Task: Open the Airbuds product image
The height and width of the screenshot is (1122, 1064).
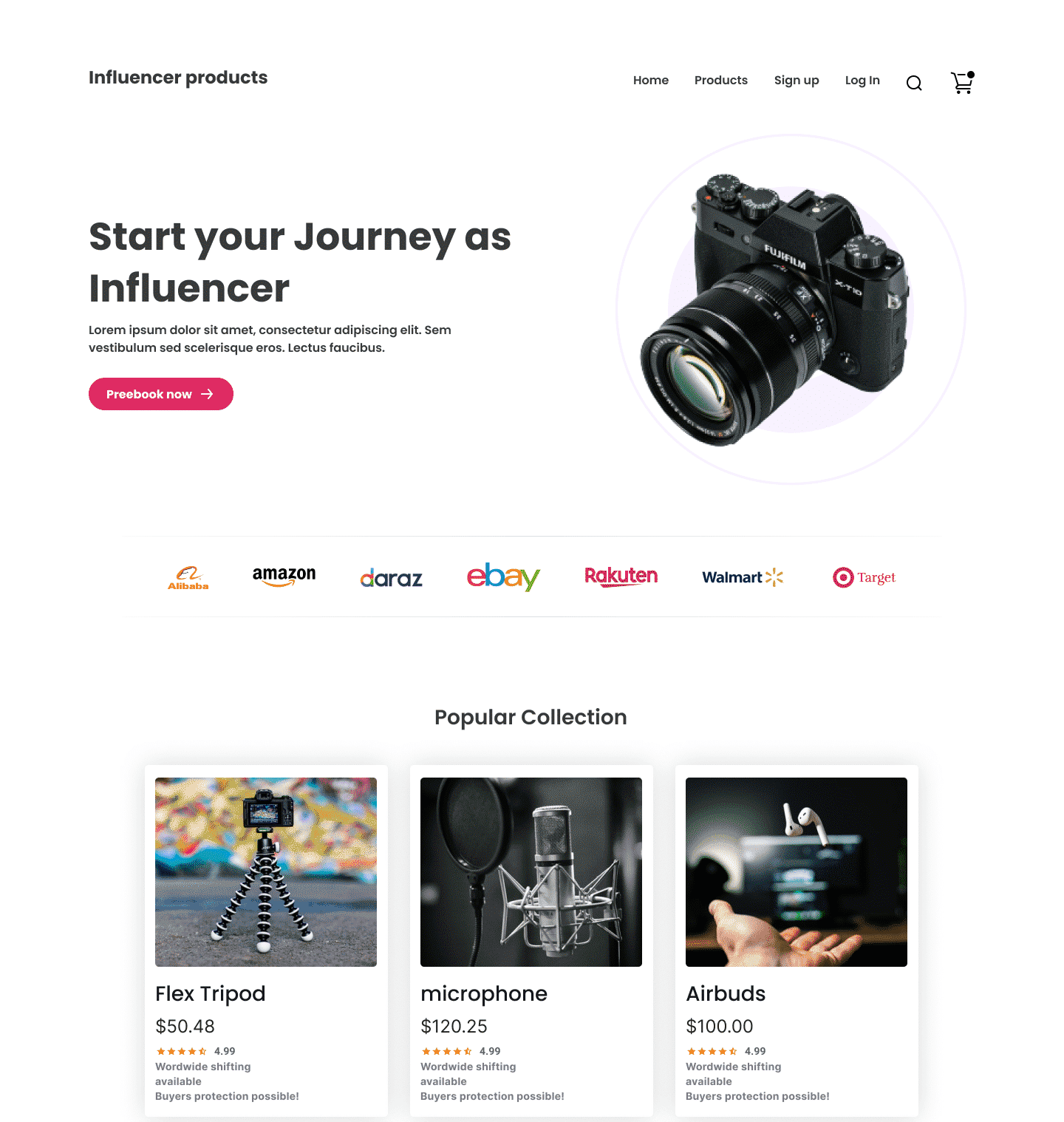Action: [797, 872]
